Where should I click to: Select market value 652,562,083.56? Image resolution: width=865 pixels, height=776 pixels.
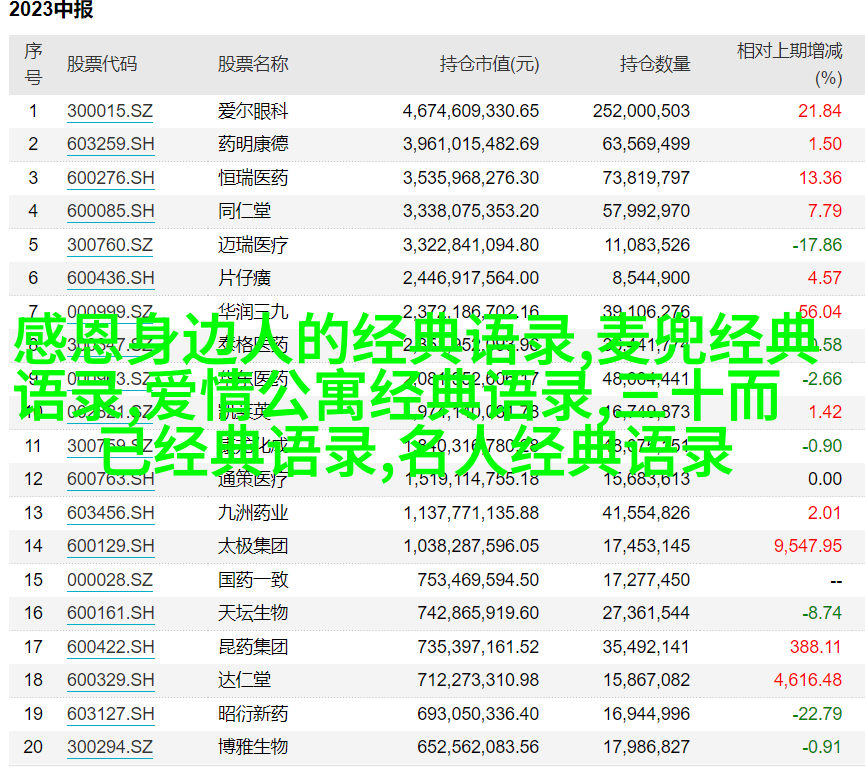478,747
